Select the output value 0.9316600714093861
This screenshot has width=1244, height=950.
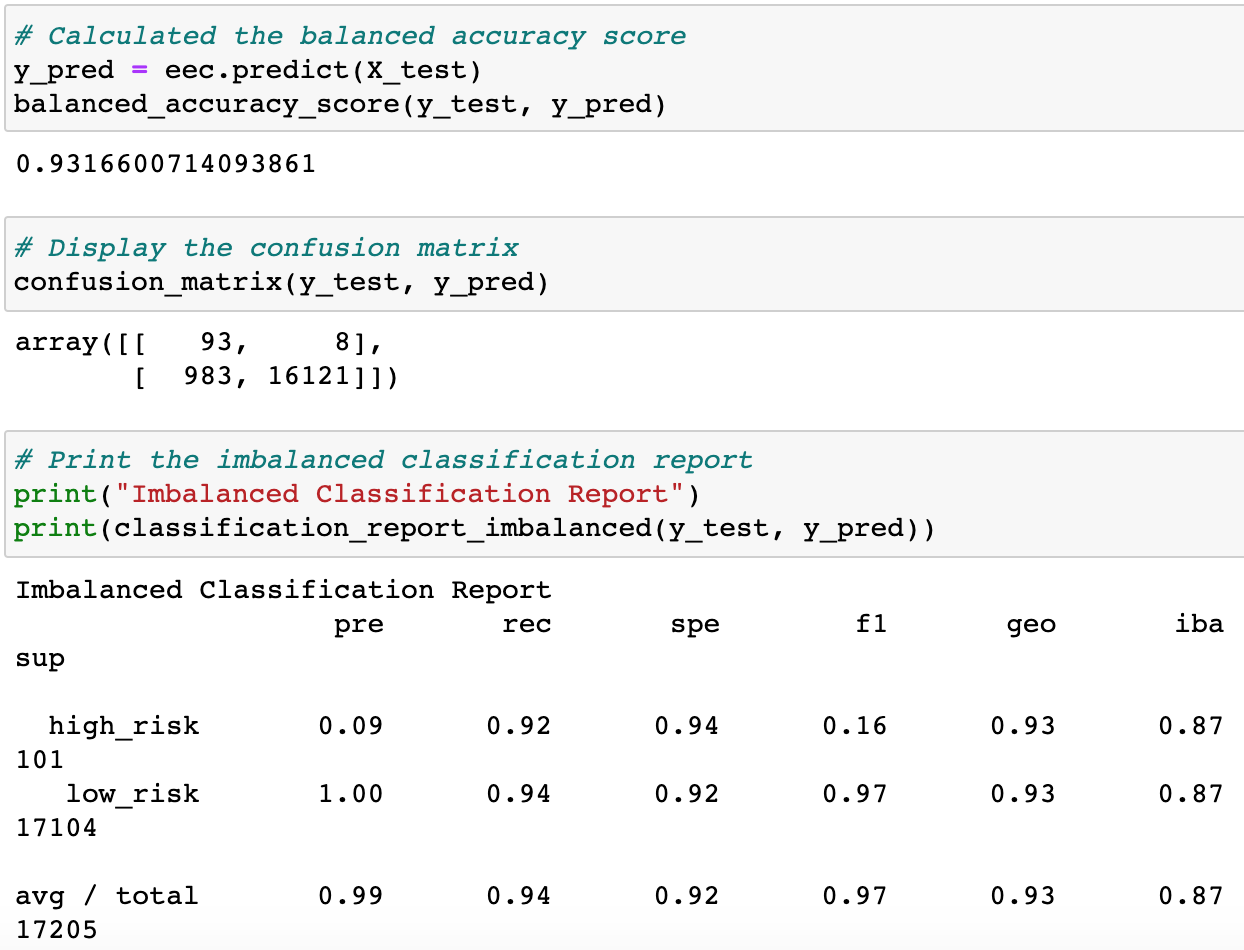coord(166,164)
